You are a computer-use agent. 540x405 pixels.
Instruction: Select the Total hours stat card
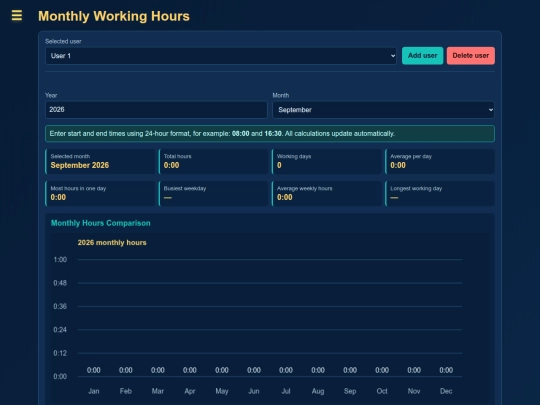tap(214, 162)
